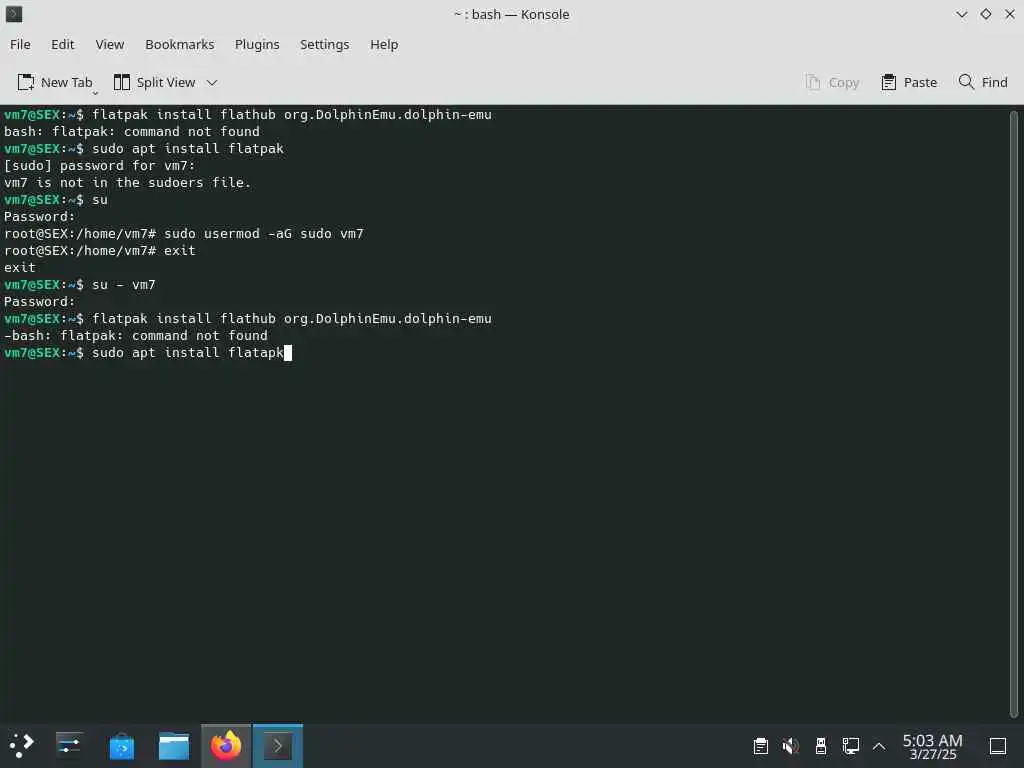1024x768 pixels.
Task: Open the Bookmarks menu
Action: click(x=180, y=44)
